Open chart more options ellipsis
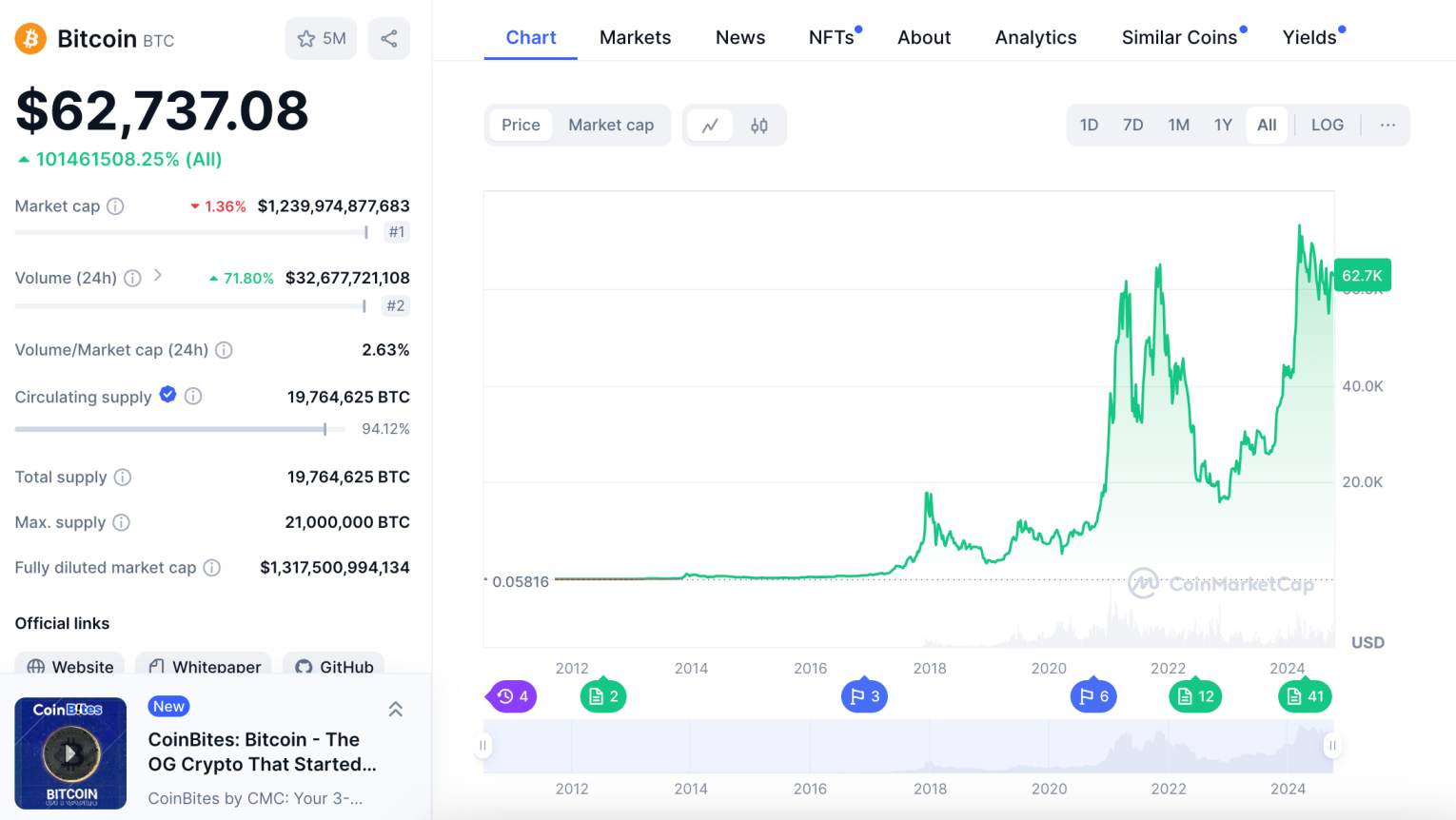1456x820 pixels. (1387, 126)
